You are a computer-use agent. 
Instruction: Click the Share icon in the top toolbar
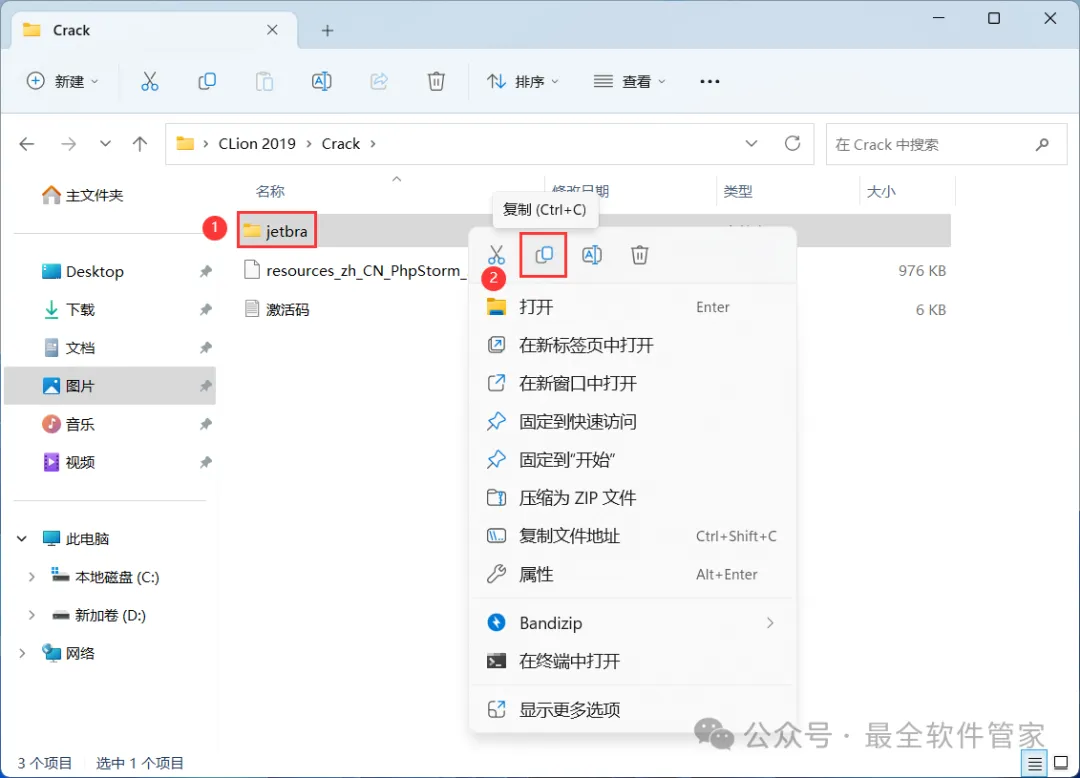point(379,81)
